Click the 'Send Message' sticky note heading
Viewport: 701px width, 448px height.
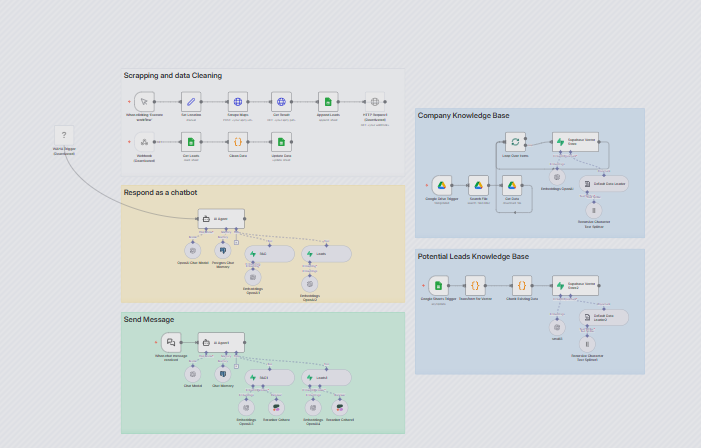(149, 320)
